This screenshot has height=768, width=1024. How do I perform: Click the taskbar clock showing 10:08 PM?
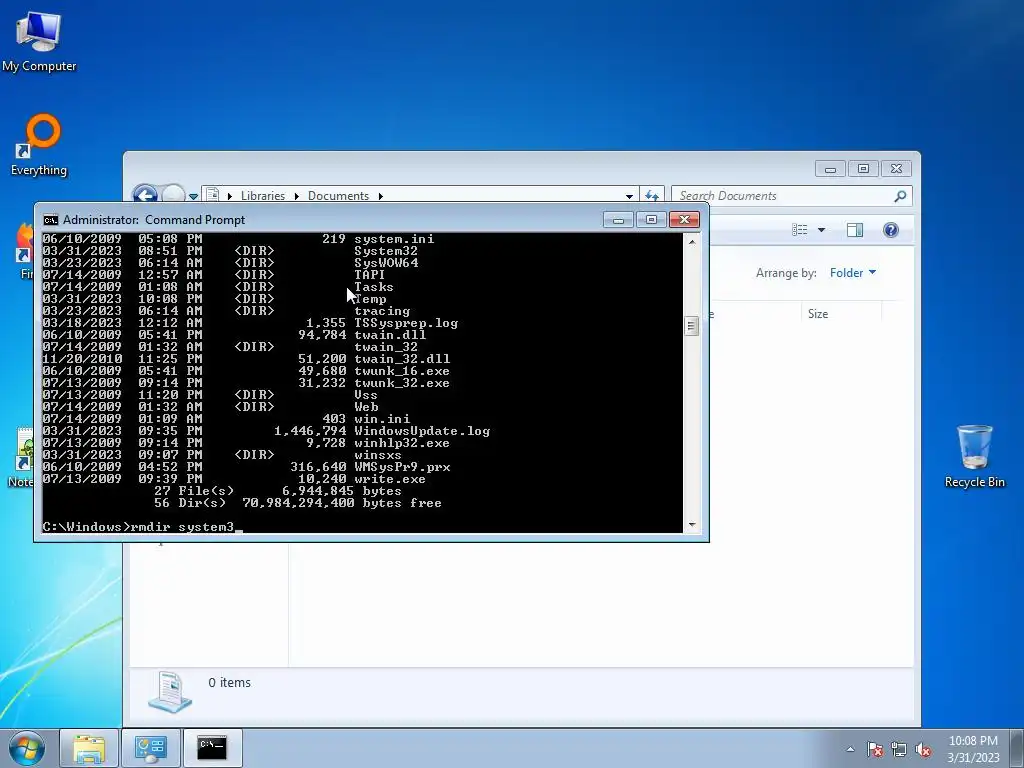973,749
